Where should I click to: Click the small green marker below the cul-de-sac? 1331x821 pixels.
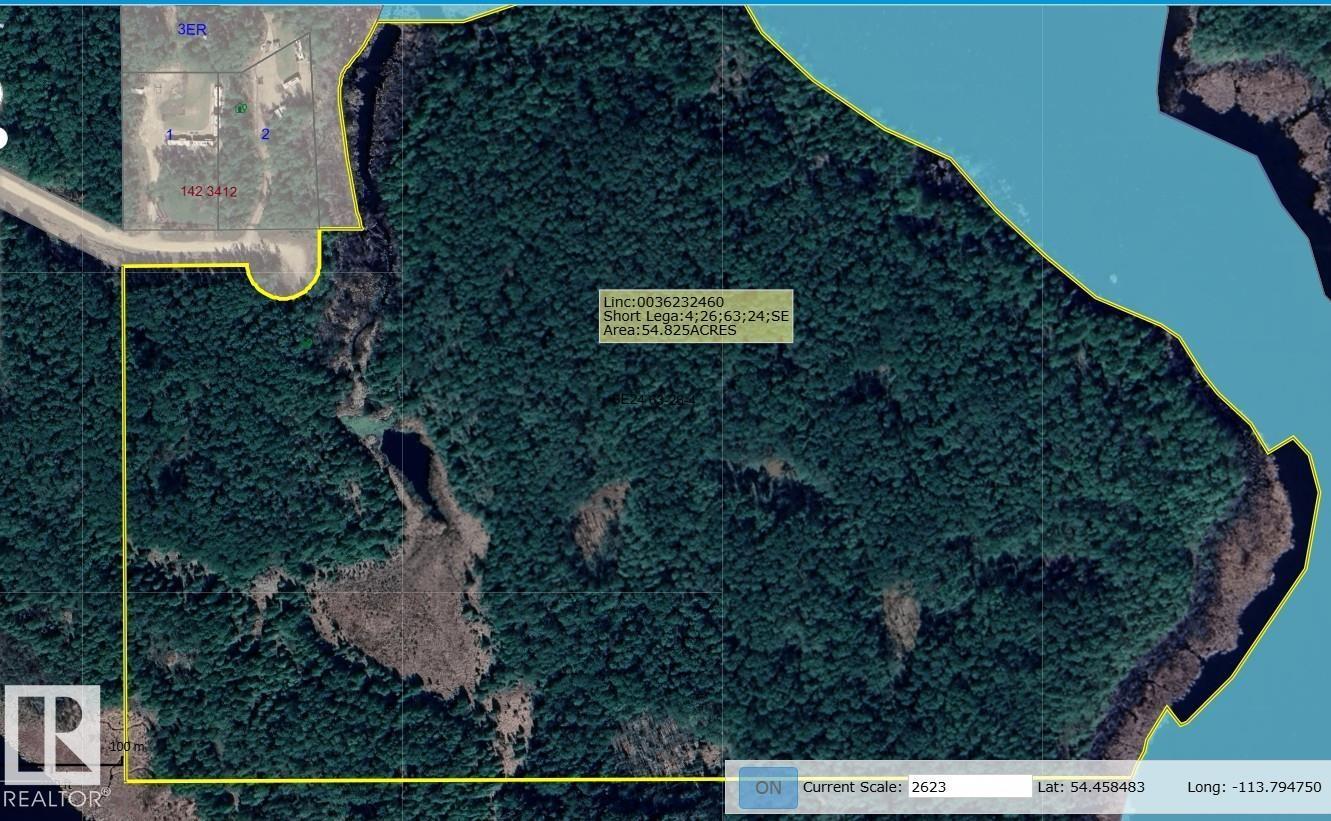(305, 343)
